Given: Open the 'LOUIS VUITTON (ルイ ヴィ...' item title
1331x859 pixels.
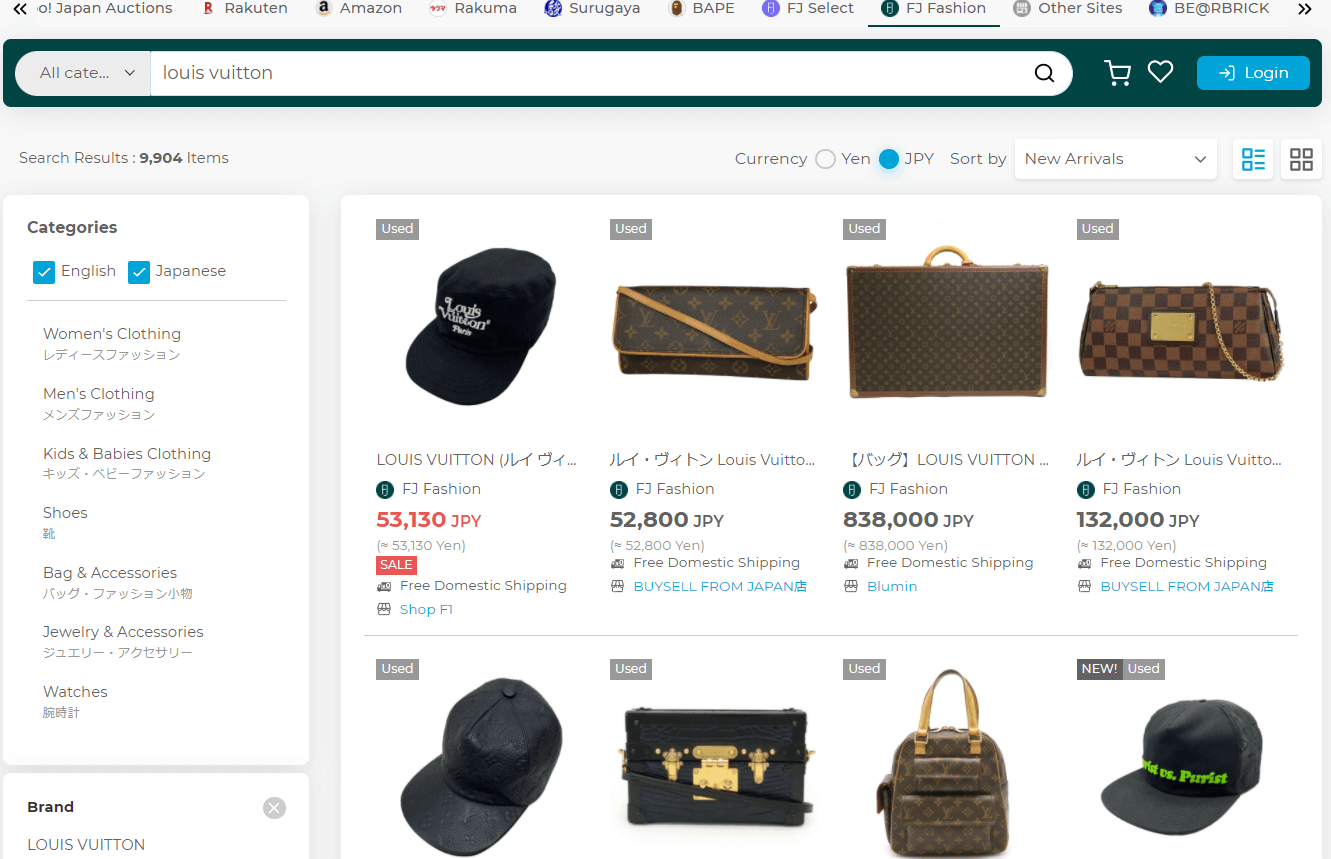Looking at the screenshot, I should click(477, 460).
